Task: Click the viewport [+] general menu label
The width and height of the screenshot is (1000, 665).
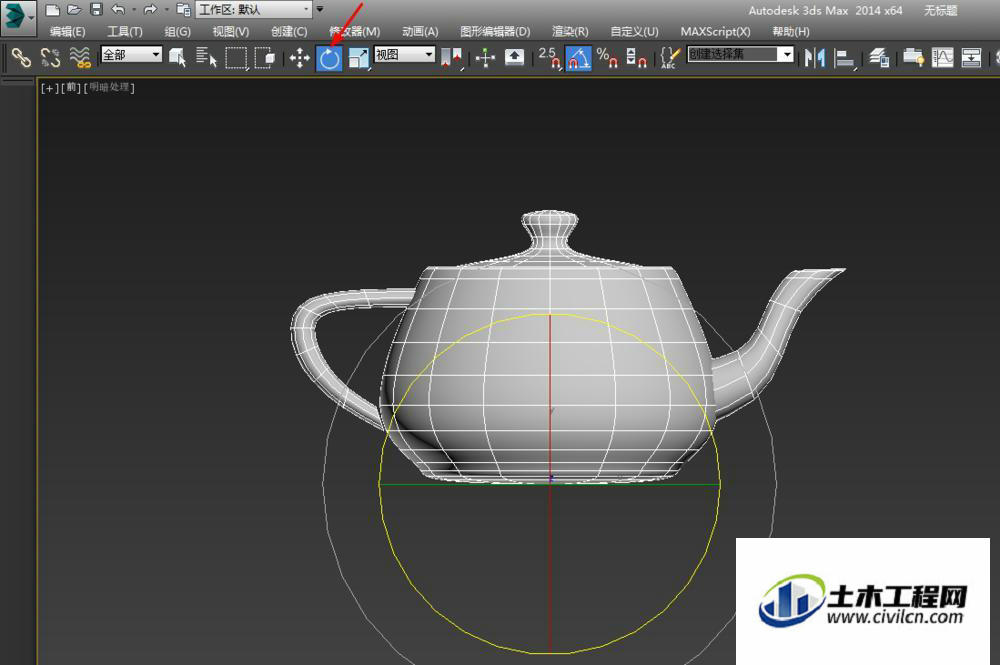Action: tap(48, 88)
